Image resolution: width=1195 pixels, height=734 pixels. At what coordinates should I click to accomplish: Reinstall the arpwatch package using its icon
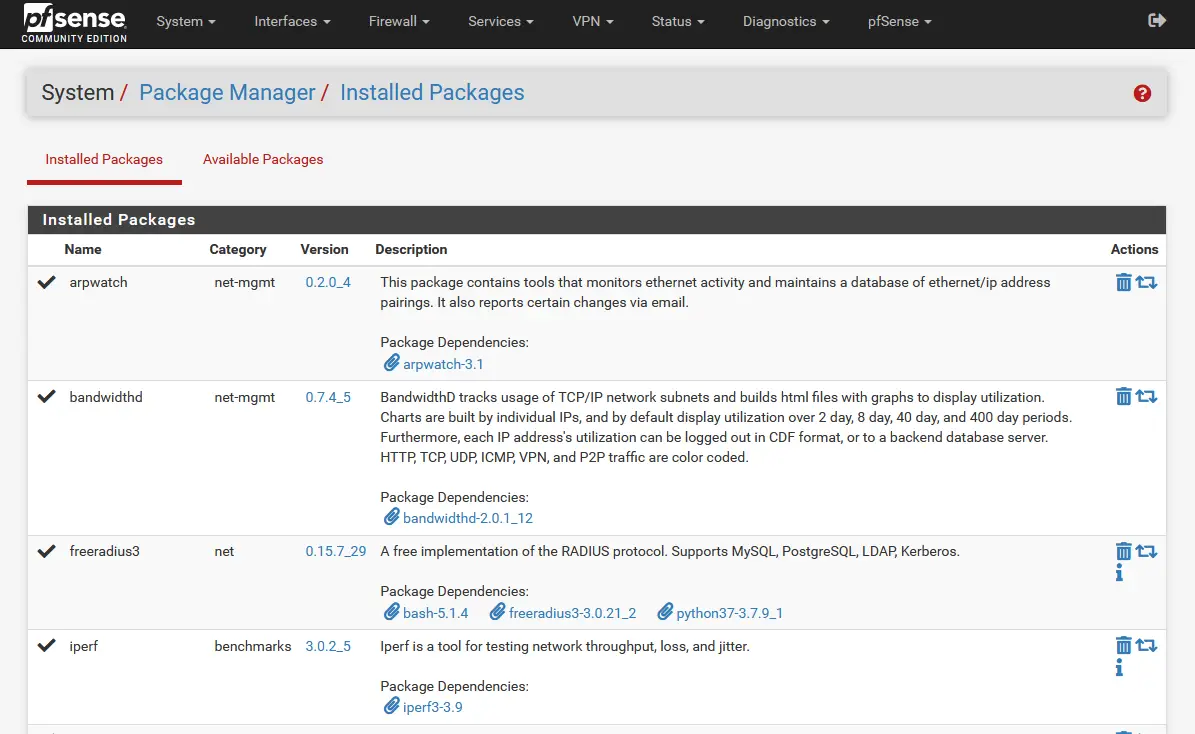1146,283
